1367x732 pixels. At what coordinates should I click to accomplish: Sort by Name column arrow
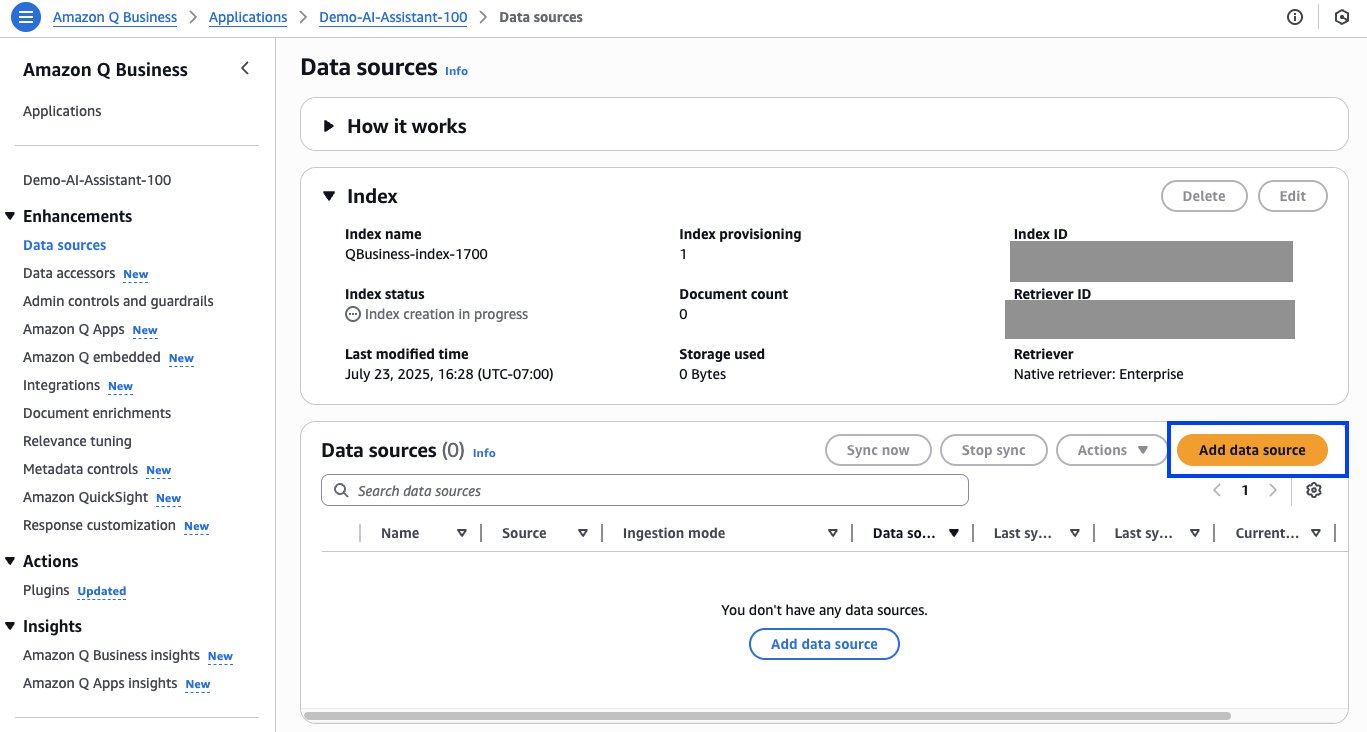(x=461, y=533)
